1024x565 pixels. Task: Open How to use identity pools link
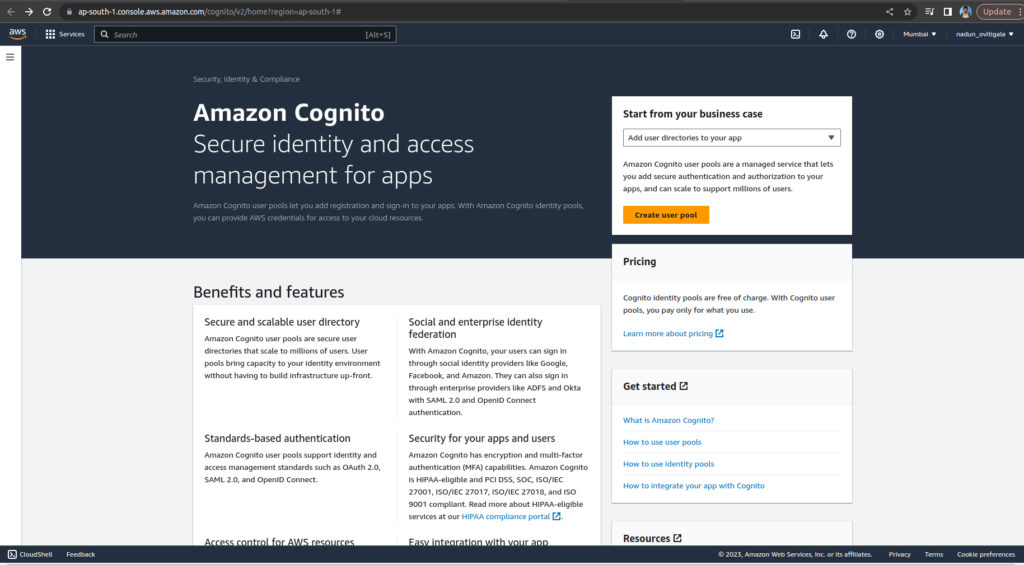(668, 464)
